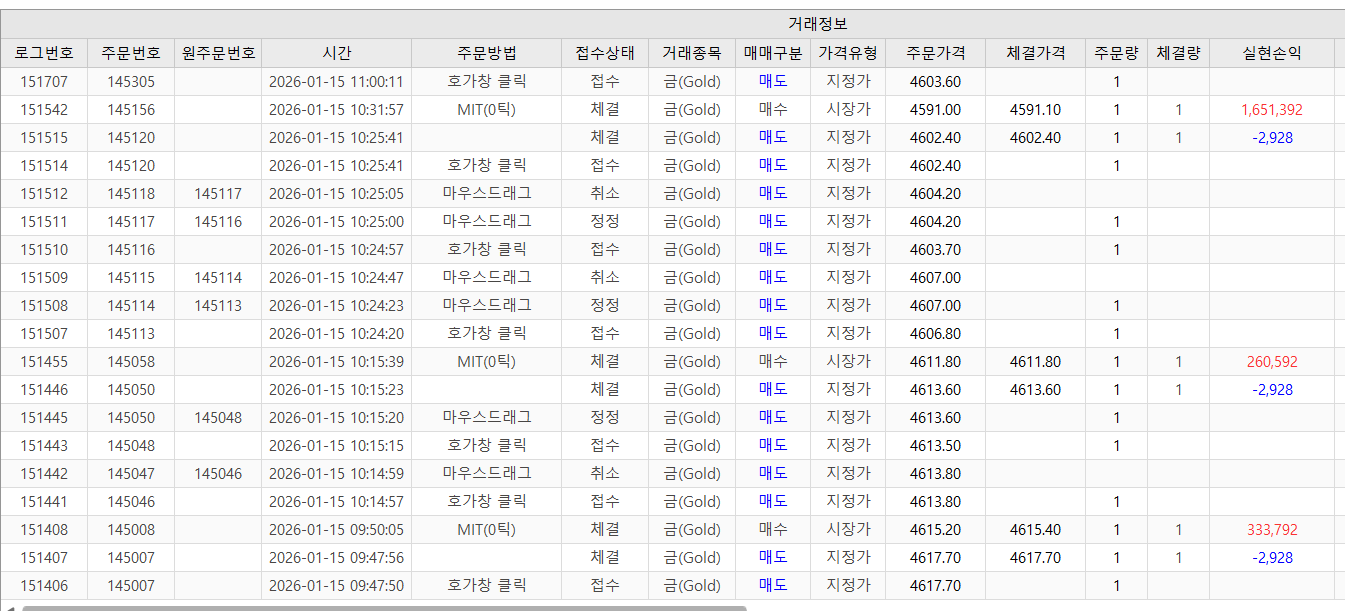1345x611 pixels.
Task: Click original order number 145046
Action: click(x=218, y=474)
